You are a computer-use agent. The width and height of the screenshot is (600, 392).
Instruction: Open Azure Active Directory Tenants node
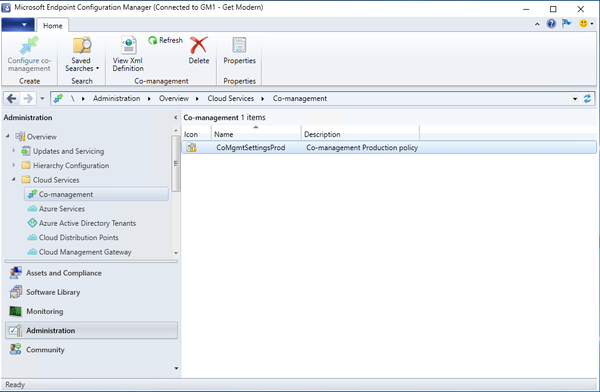pos(82,223)
